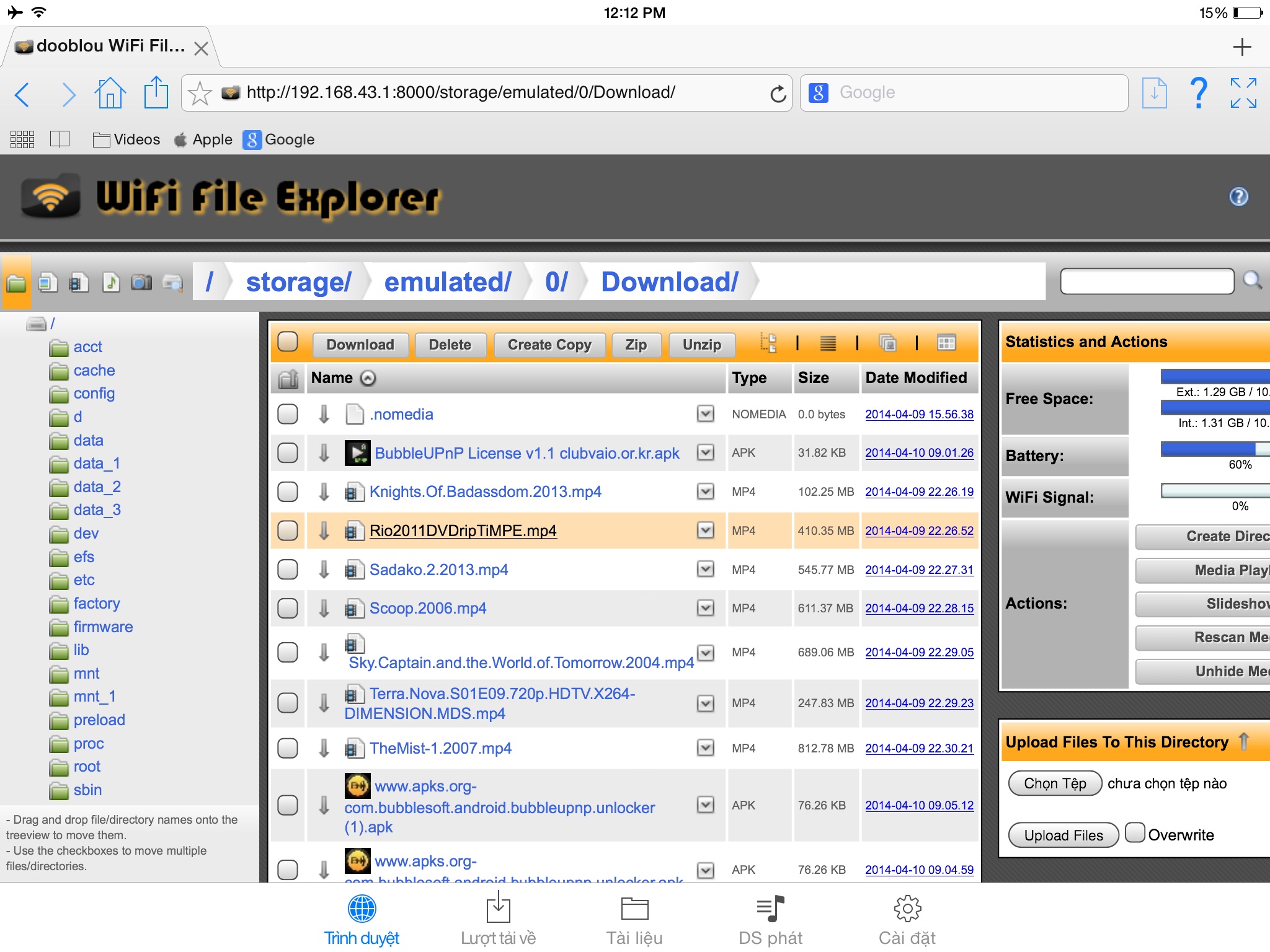Click the magnifier search icon
1270x952 pixels.
coord(1252,280)
